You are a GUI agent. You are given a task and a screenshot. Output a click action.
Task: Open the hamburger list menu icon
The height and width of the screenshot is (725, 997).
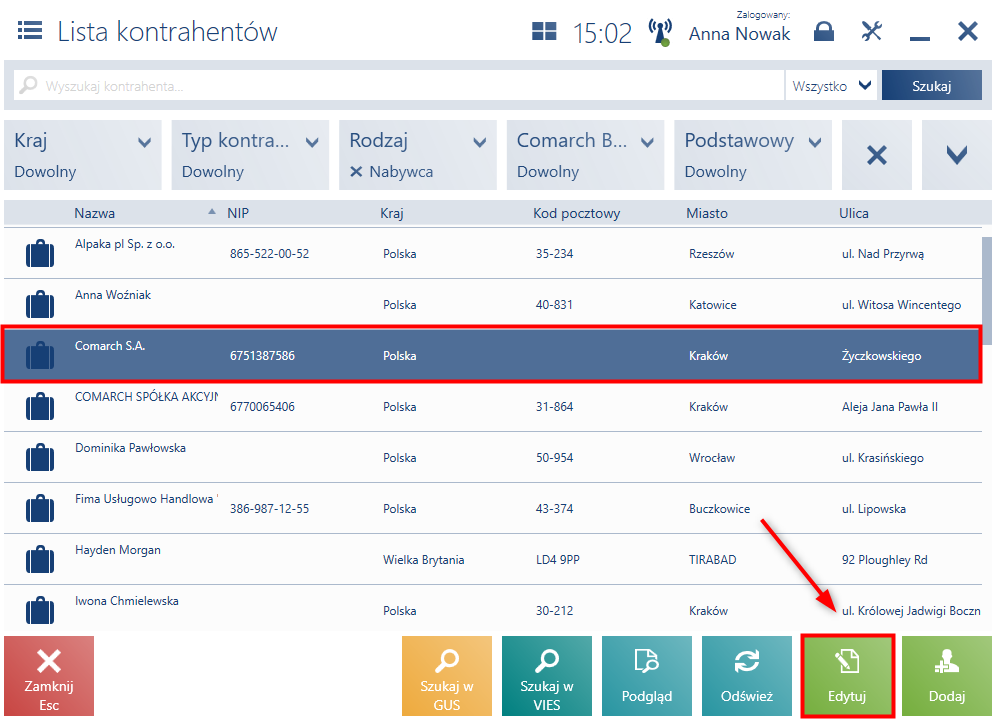pyautogui.click(x=30, y=31)
